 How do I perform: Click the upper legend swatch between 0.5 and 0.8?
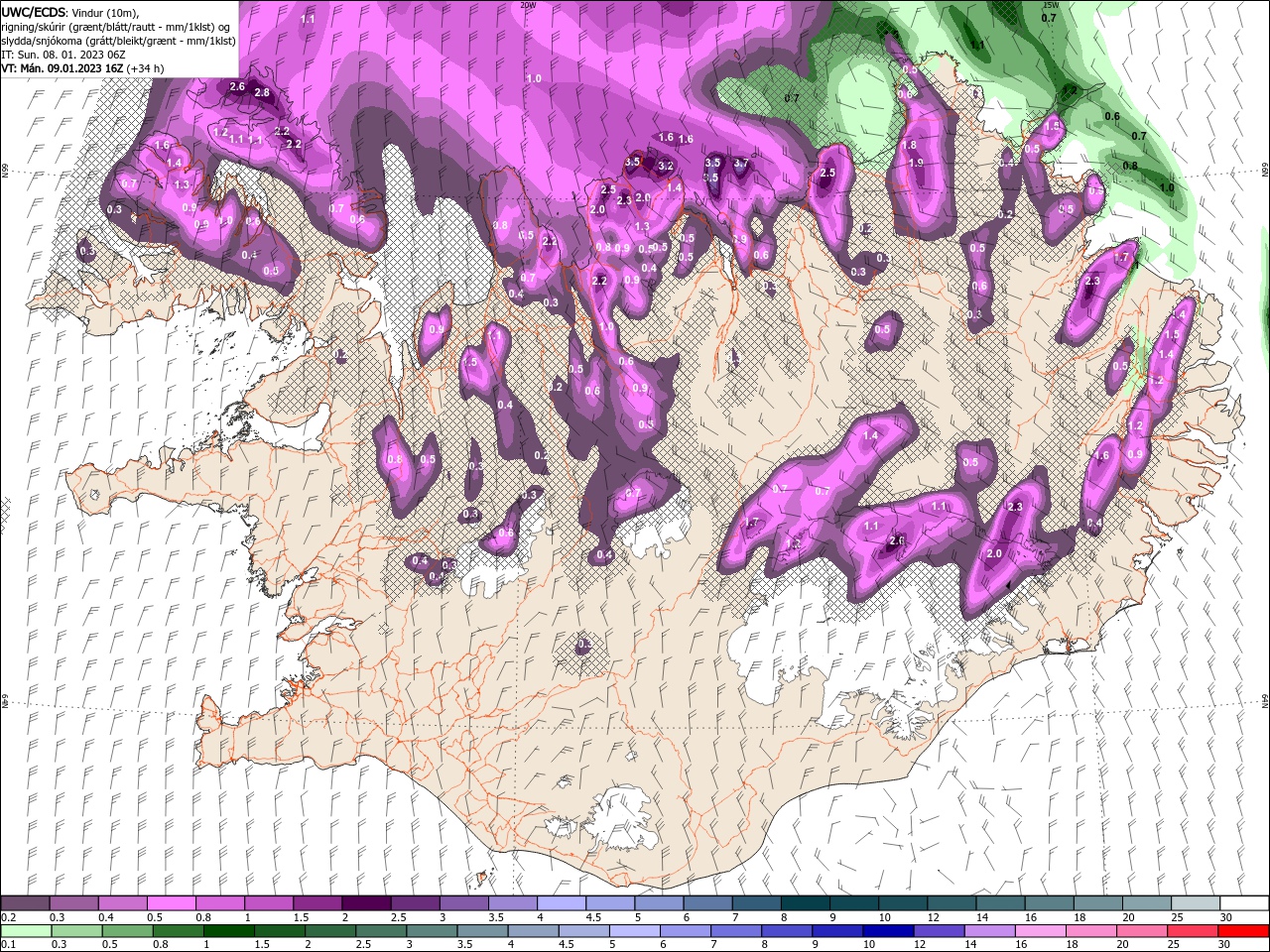172,903
